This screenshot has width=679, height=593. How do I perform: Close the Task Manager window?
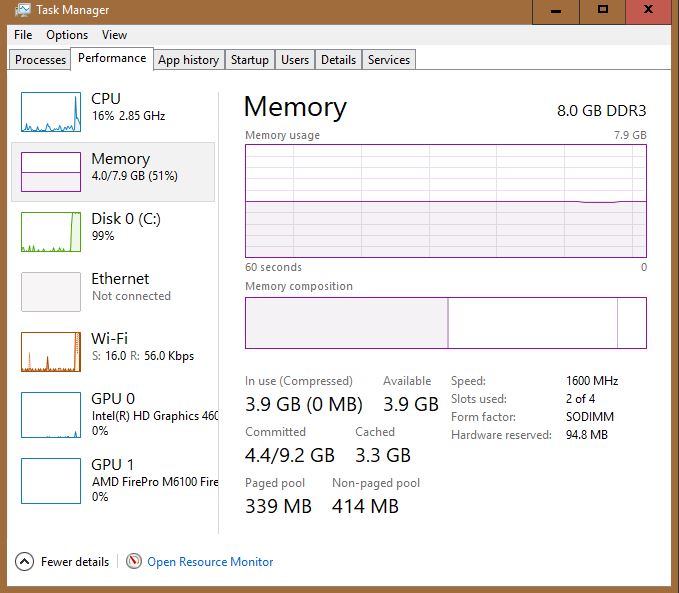(x=648, y=10)
